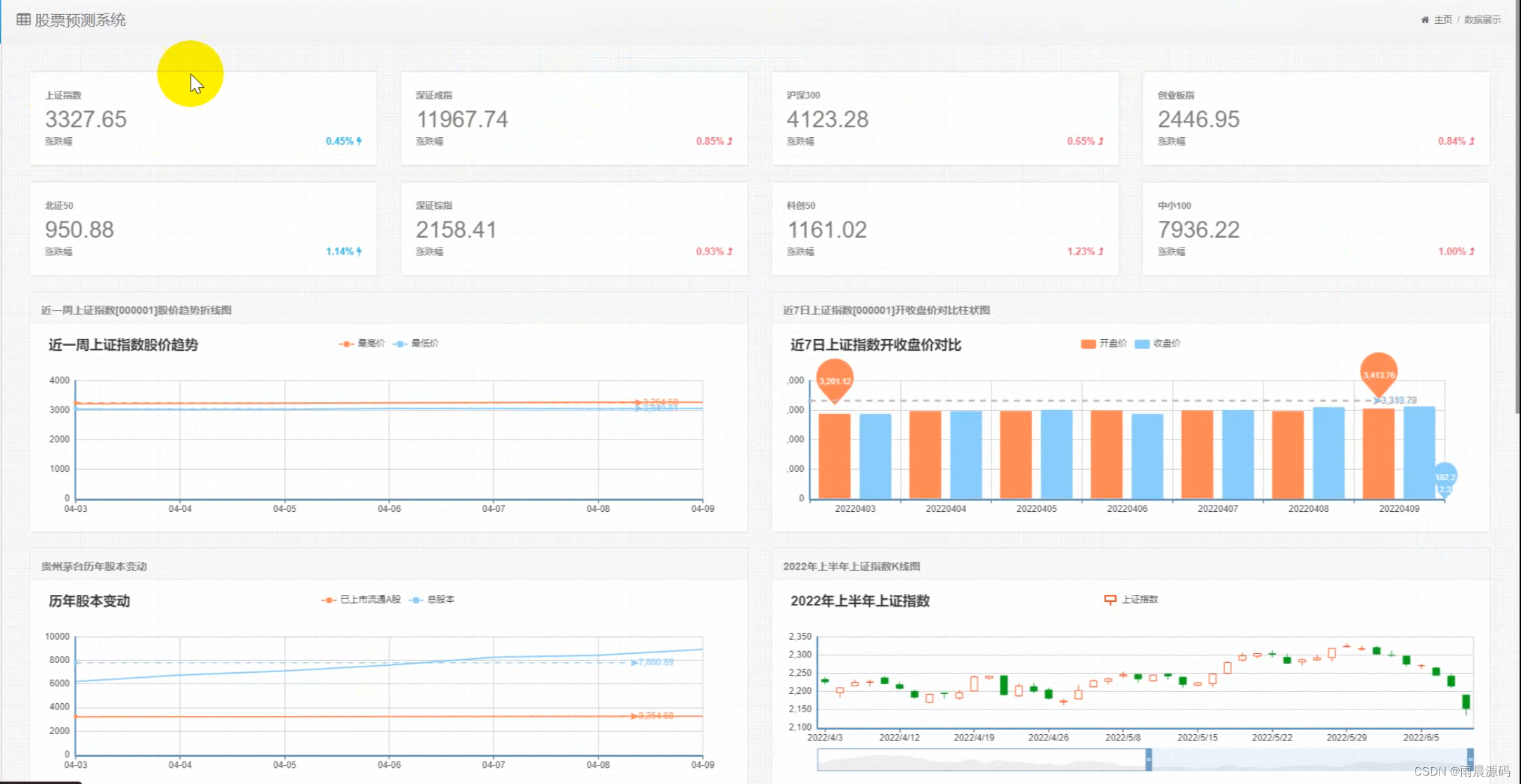Click the 7,800.89 average line label
The width and height of the screenshot is (1521, 784).
pos(655,662)
